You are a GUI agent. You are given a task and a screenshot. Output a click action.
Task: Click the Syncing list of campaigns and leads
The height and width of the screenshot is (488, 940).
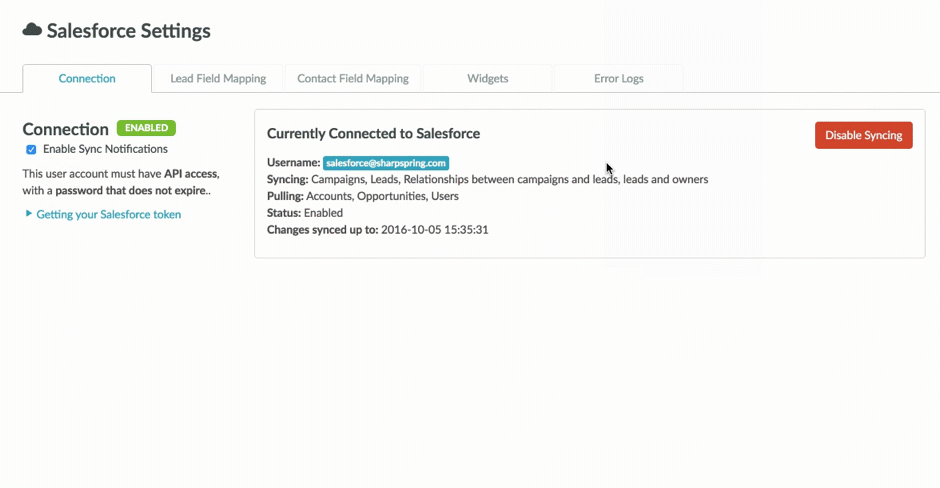pos(509,180)
